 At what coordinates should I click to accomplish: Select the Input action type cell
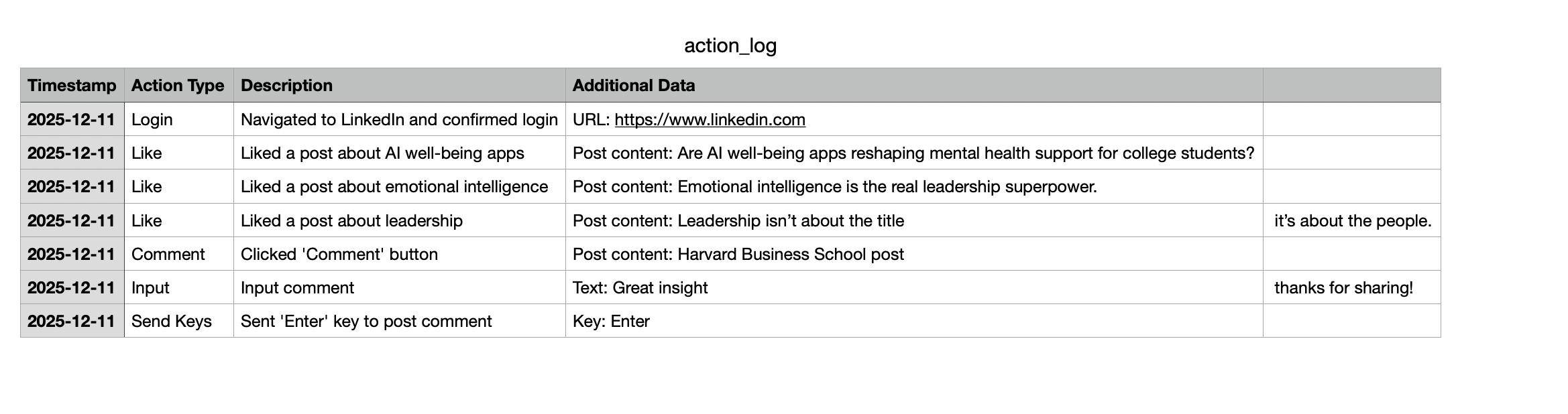click(x=178, y=287)
